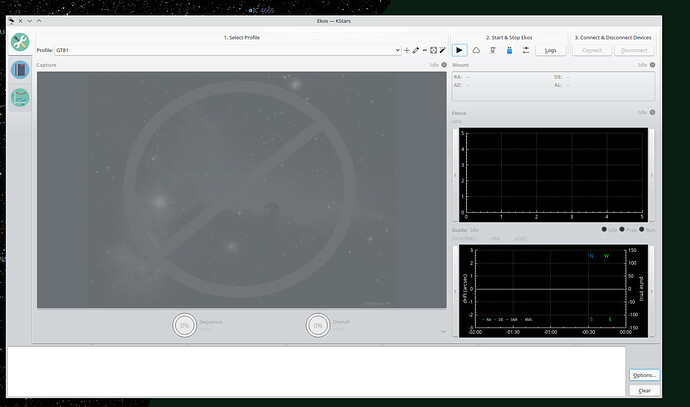Image resolution: width=690 pixels, height=407 pixels.
Task: Edit the GT81 profile with pencil icon
Action: [416, 50]
